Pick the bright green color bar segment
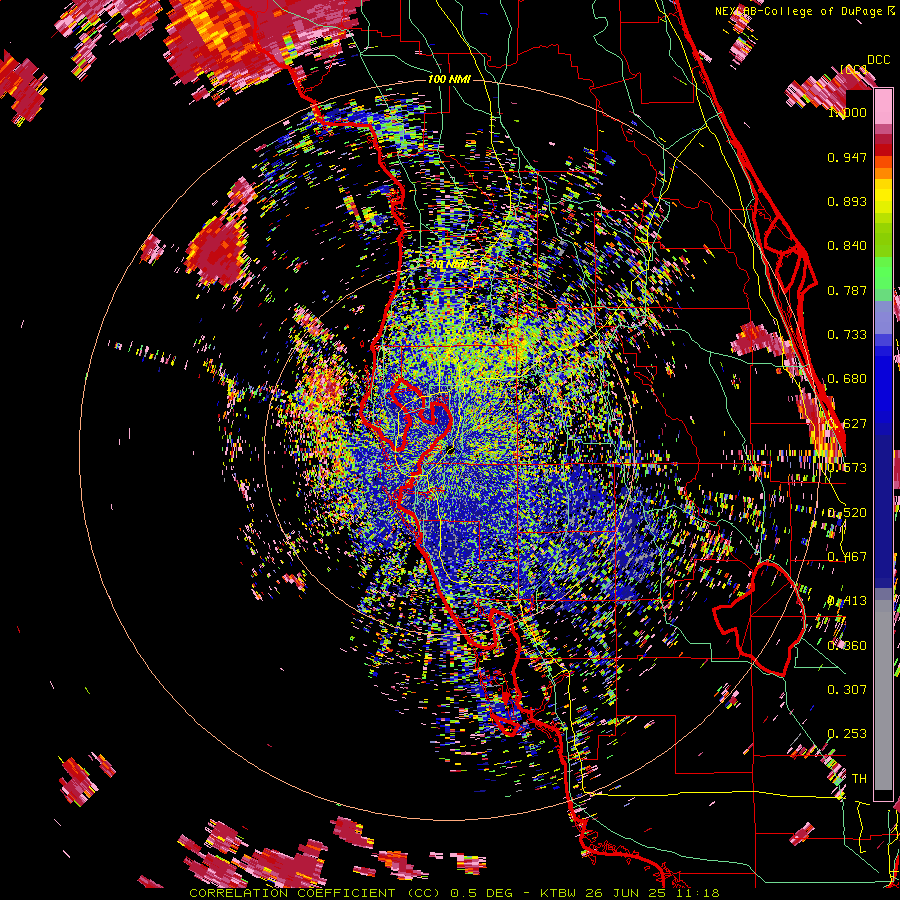The width and height of the screenshot is (900, 900). [x=883, y=273]
